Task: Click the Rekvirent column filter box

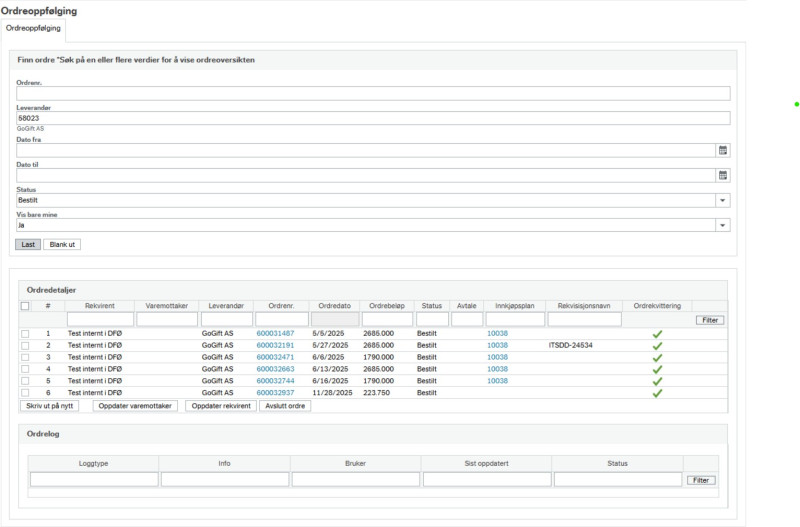Action: (100, 320)
